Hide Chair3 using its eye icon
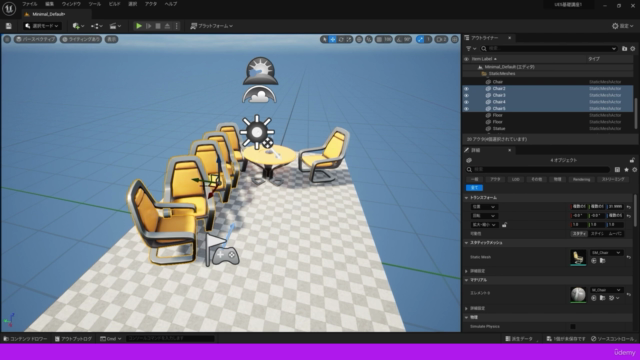Viewport: 640px width, 360px height. [x=466, y=95]
